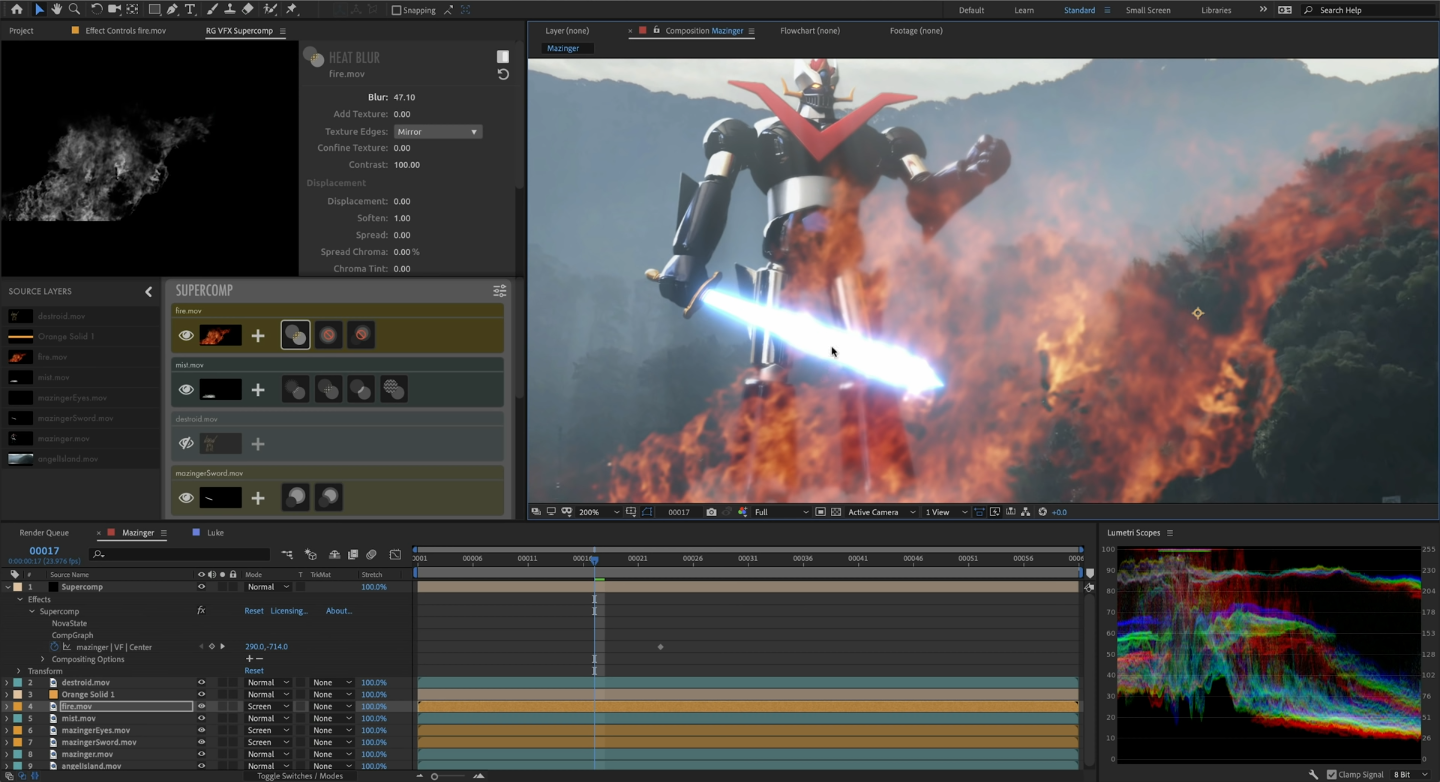Viewport: 1440px width, 782px height.
Task: Switch to Effect Controls fire.mov tab
Action: point(126,31)
